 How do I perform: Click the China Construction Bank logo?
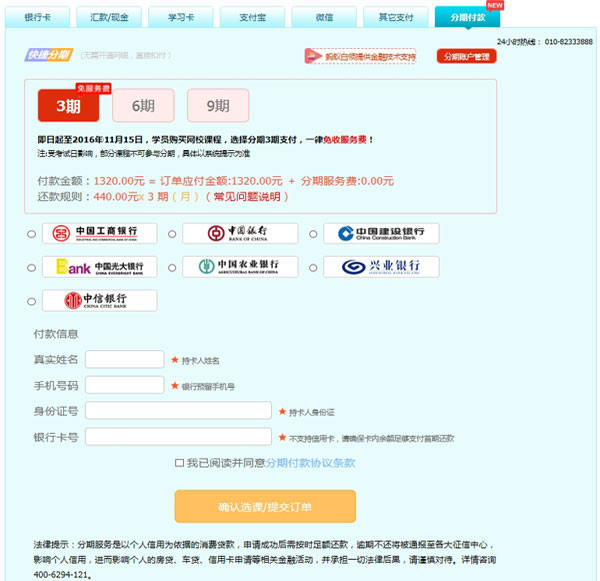coord(381,233)
